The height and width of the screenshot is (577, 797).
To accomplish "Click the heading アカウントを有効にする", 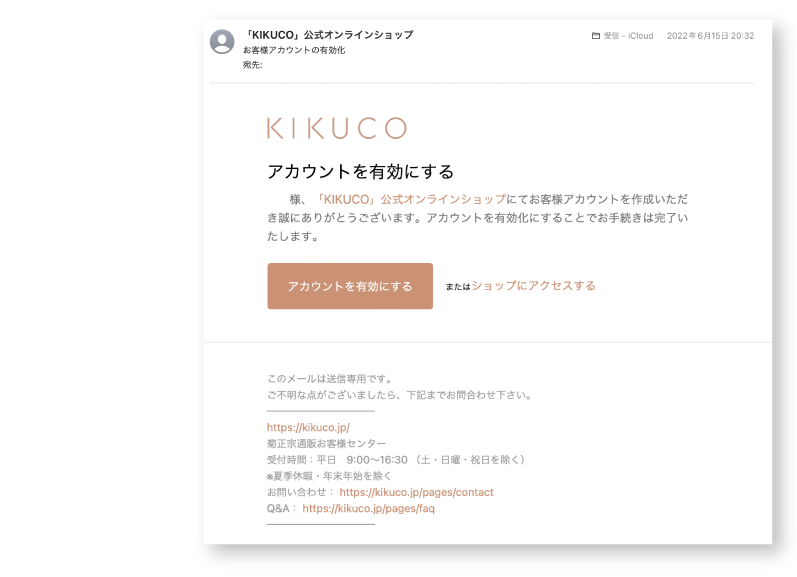I will point(360,172).
